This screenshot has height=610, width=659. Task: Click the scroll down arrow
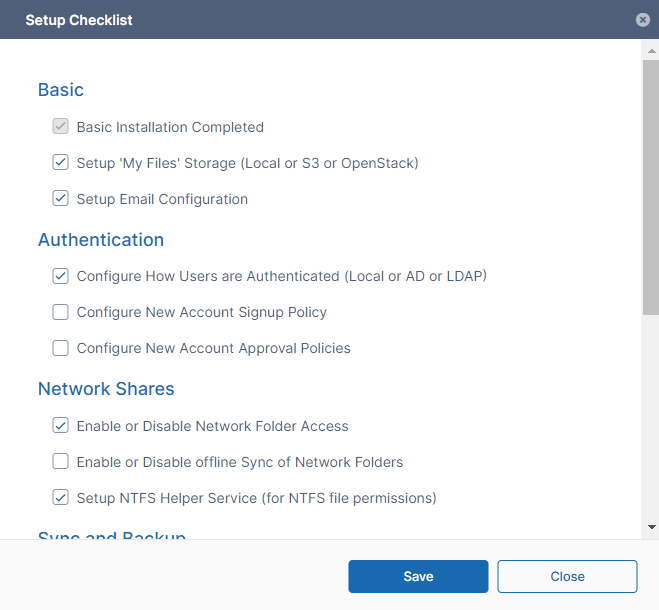click(651, 526)
